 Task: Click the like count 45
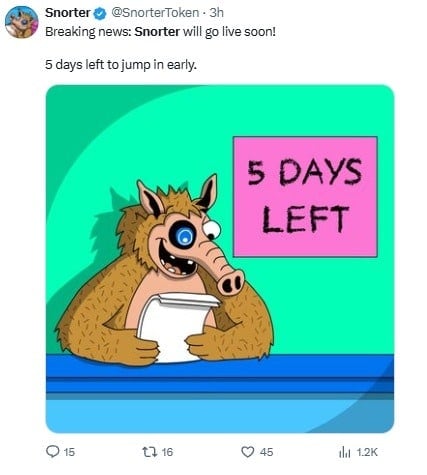(267, 452)
